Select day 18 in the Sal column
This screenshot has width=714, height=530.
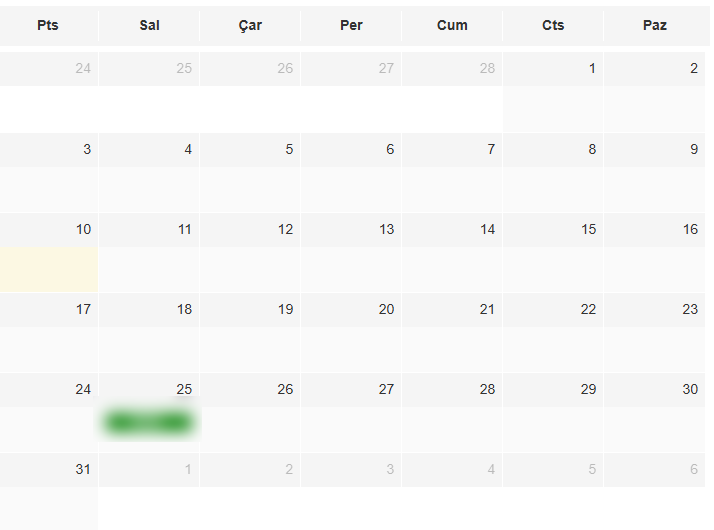click(x=184, y=309)
